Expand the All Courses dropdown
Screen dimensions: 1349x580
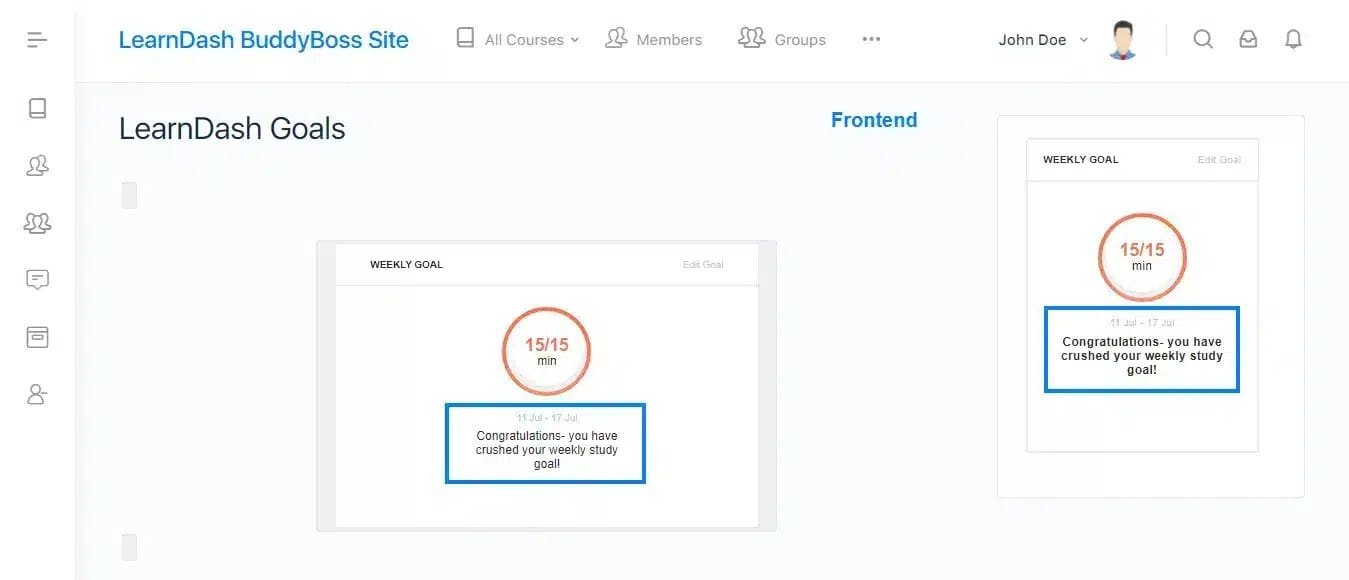(518, 39)
